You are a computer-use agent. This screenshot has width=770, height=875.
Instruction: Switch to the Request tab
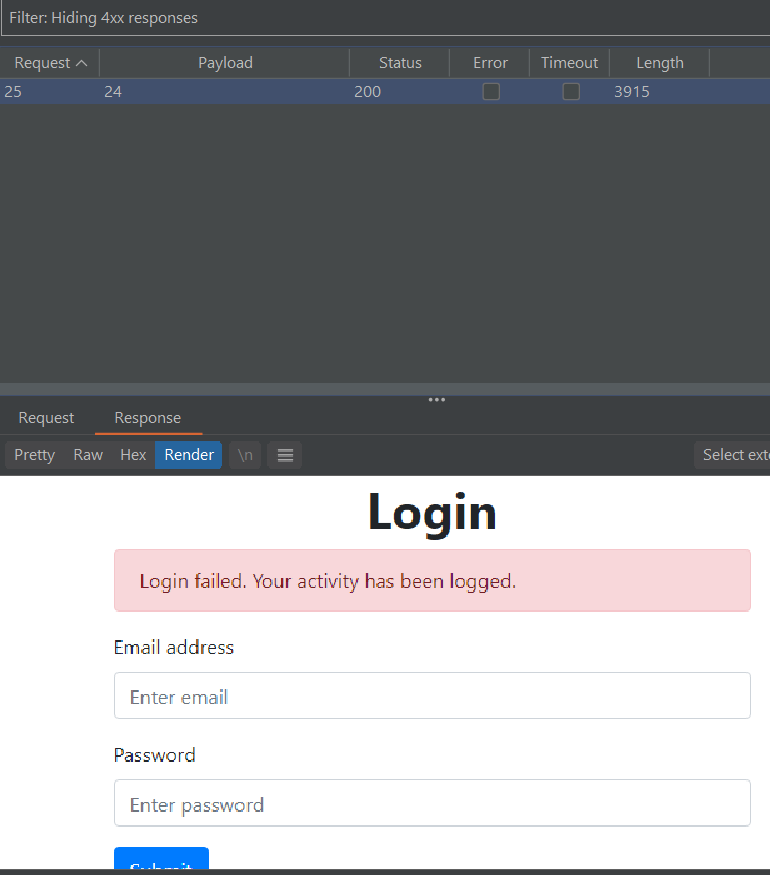pyautogui.click(x=46, y=417)
